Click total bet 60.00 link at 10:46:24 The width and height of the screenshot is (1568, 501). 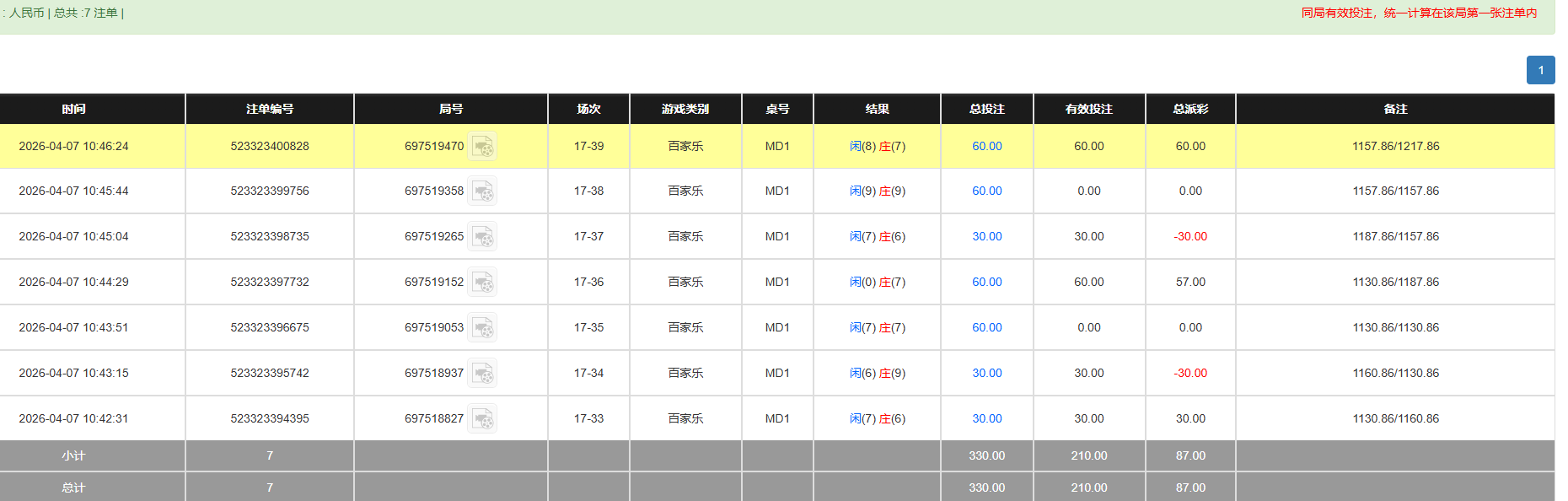tap(986, 147)
